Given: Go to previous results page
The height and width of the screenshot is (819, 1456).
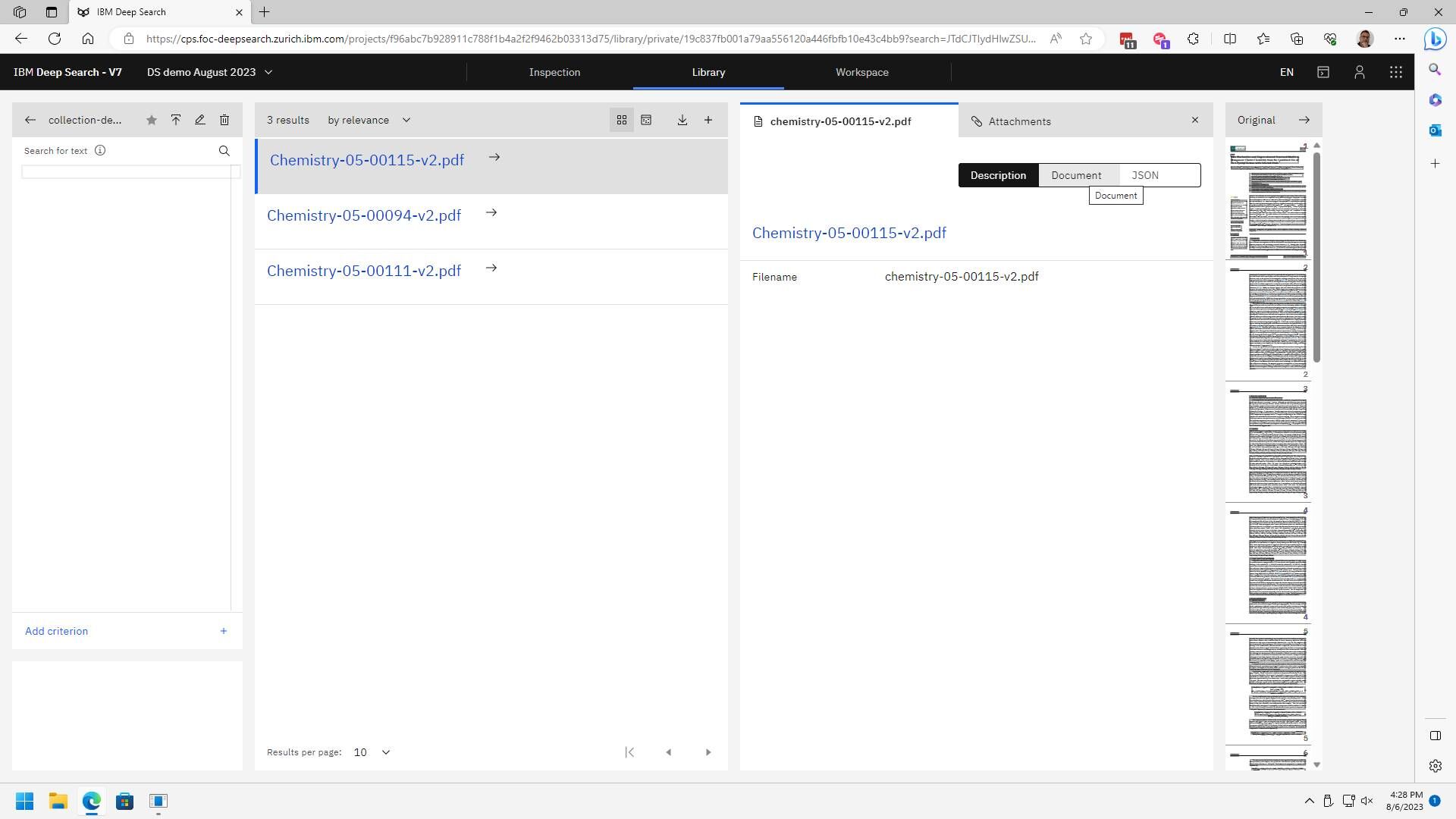Looking at the screenshot, I should coord(669,752).
